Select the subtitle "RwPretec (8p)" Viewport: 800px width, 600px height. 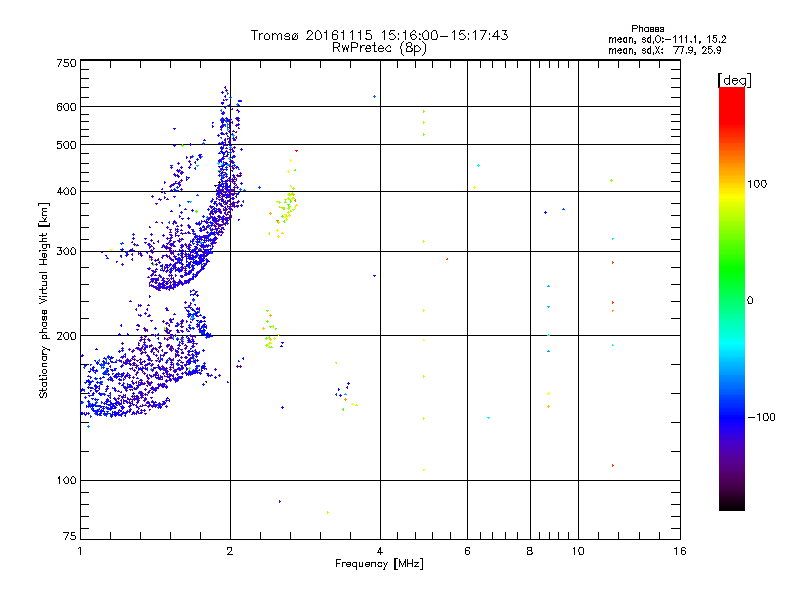(x=379, y=48)
